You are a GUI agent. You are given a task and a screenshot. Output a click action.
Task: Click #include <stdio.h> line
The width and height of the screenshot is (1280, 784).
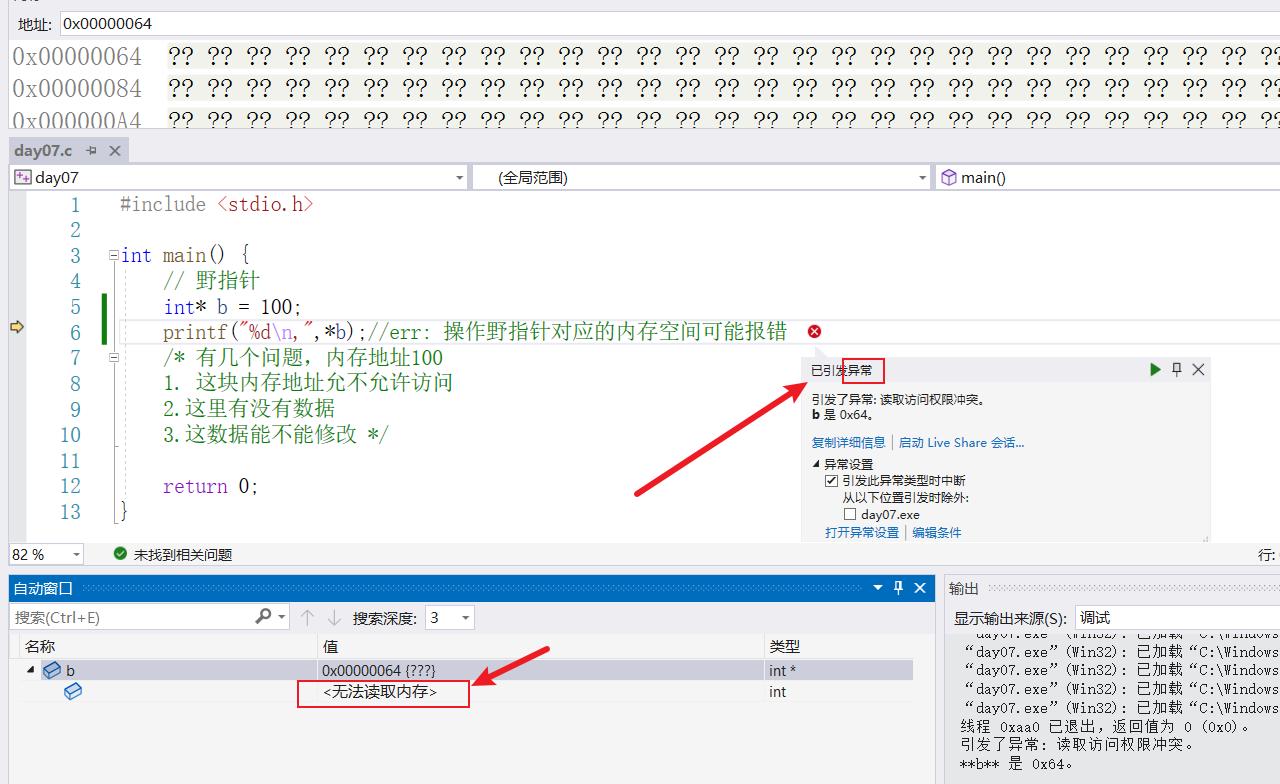216,204
